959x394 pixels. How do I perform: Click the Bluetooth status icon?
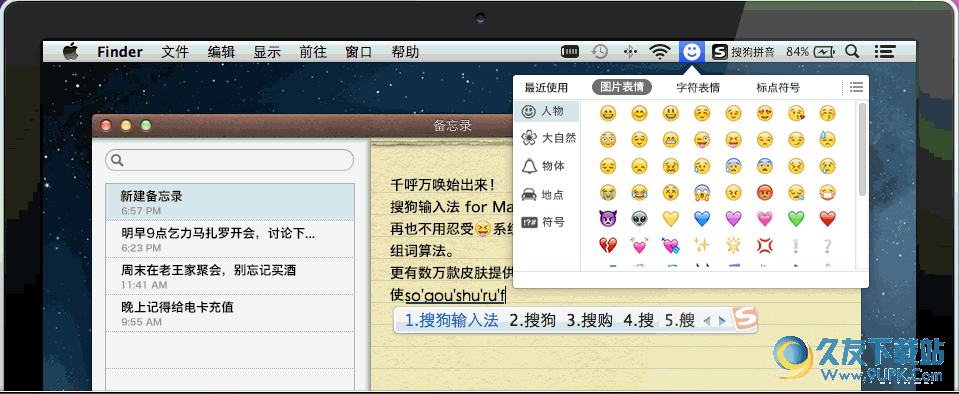point(630,52)
